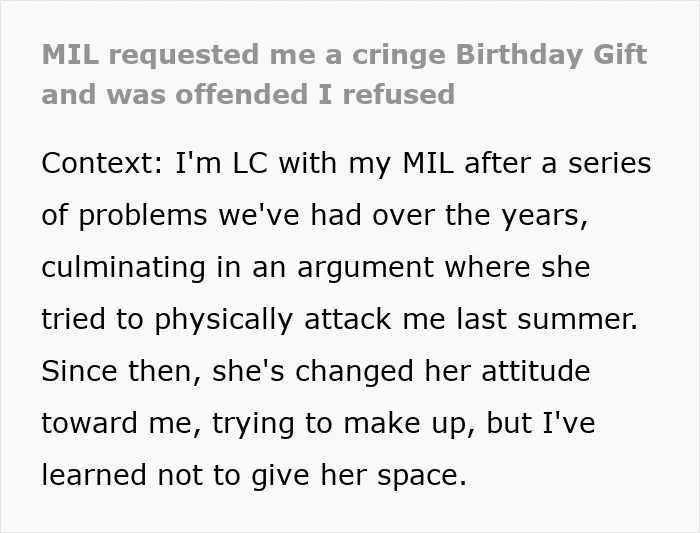Click 'MIL' in the first body line
This screenshot has height=533, width=700.
(x=428, y=163)
